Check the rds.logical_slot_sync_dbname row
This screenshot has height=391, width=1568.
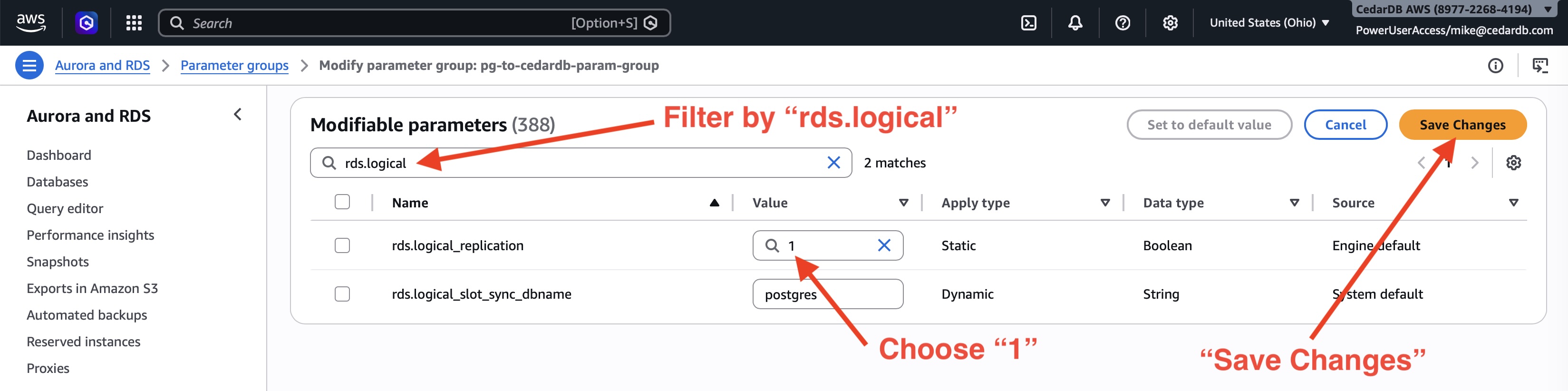click(342, 294)
